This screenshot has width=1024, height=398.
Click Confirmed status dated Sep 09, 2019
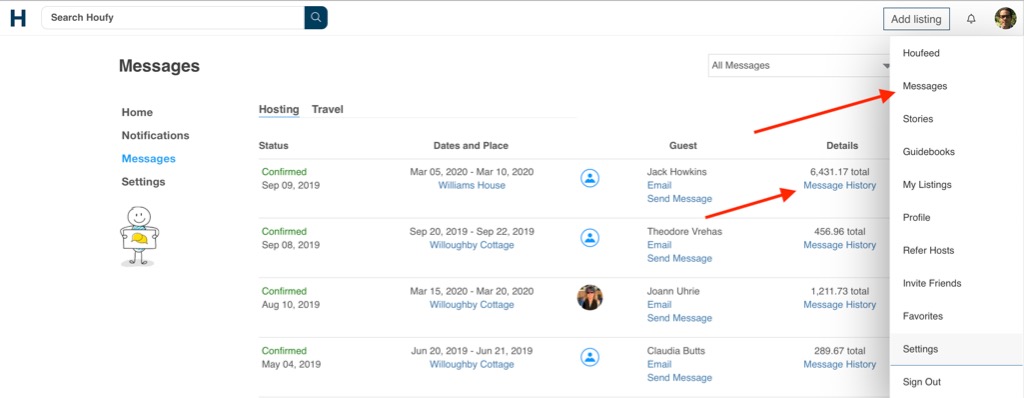pos(284,172)
